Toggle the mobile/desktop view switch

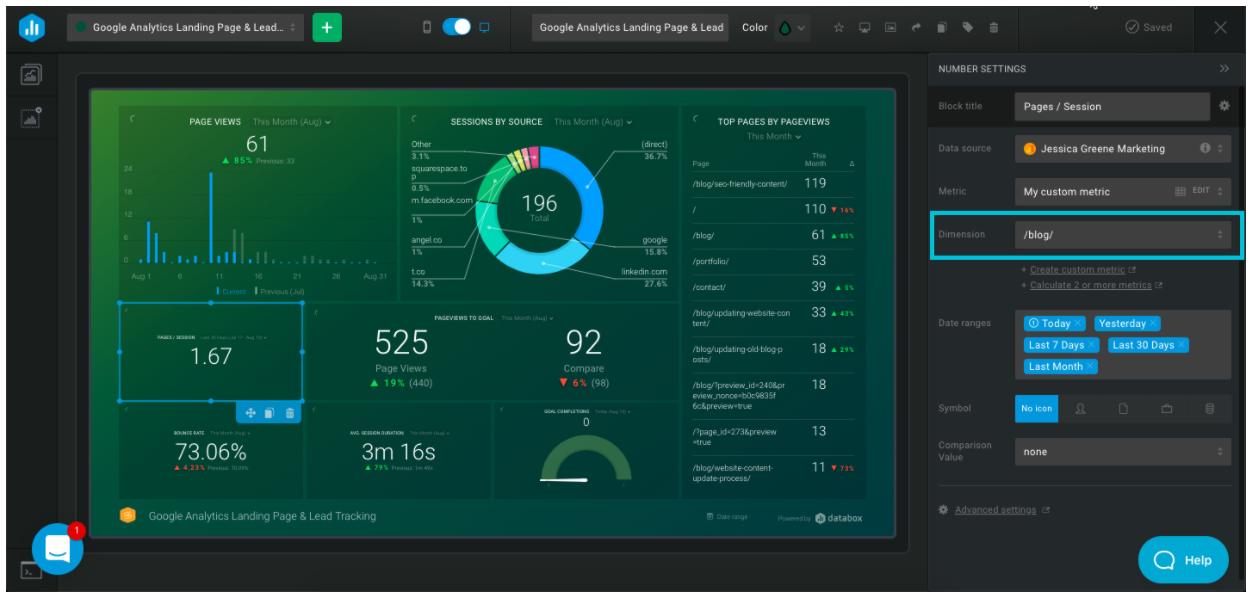pyautogui.click(x=456, y=28)
